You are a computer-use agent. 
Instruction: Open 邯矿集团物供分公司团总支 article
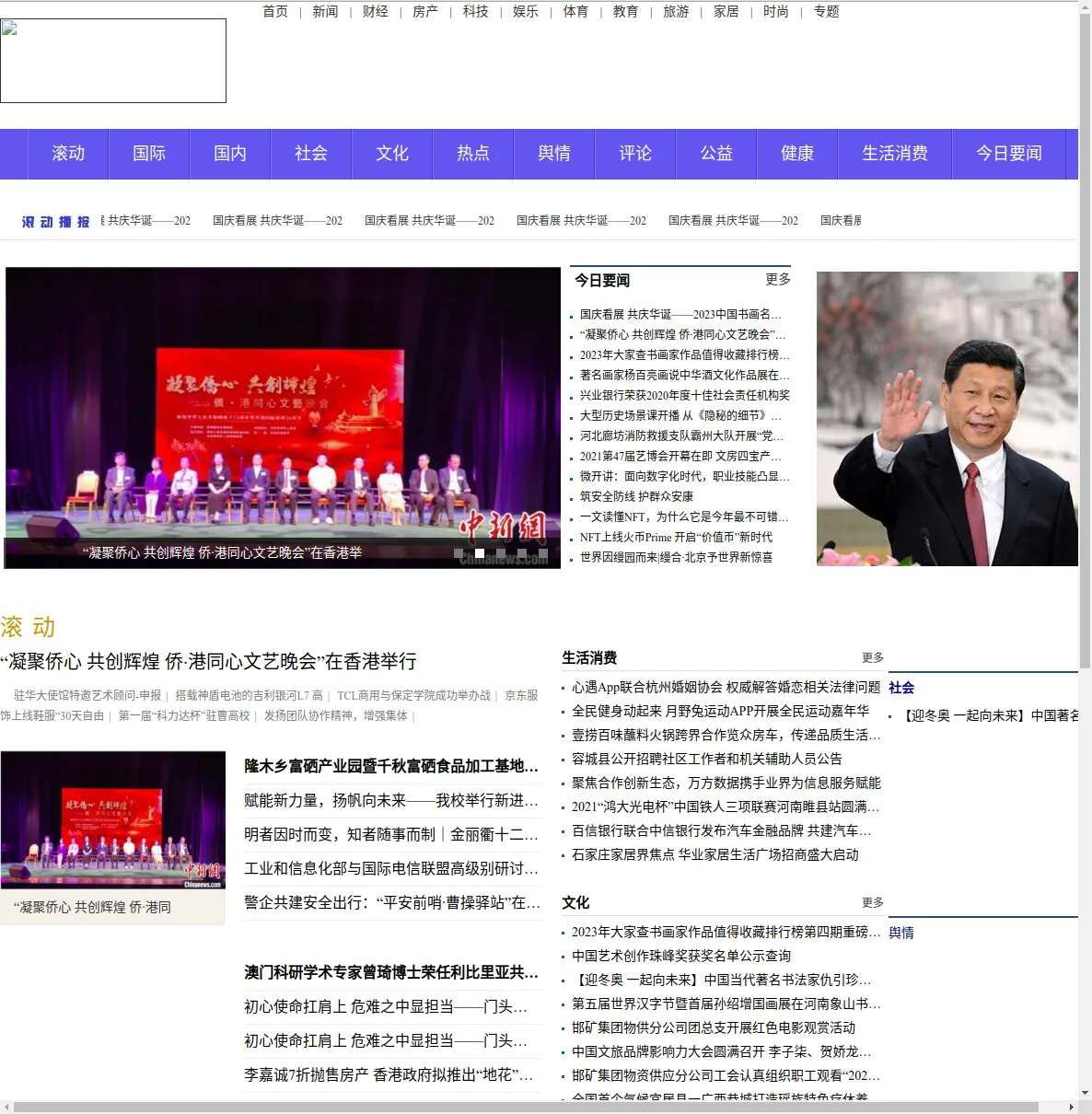(x=714, y=1028)
